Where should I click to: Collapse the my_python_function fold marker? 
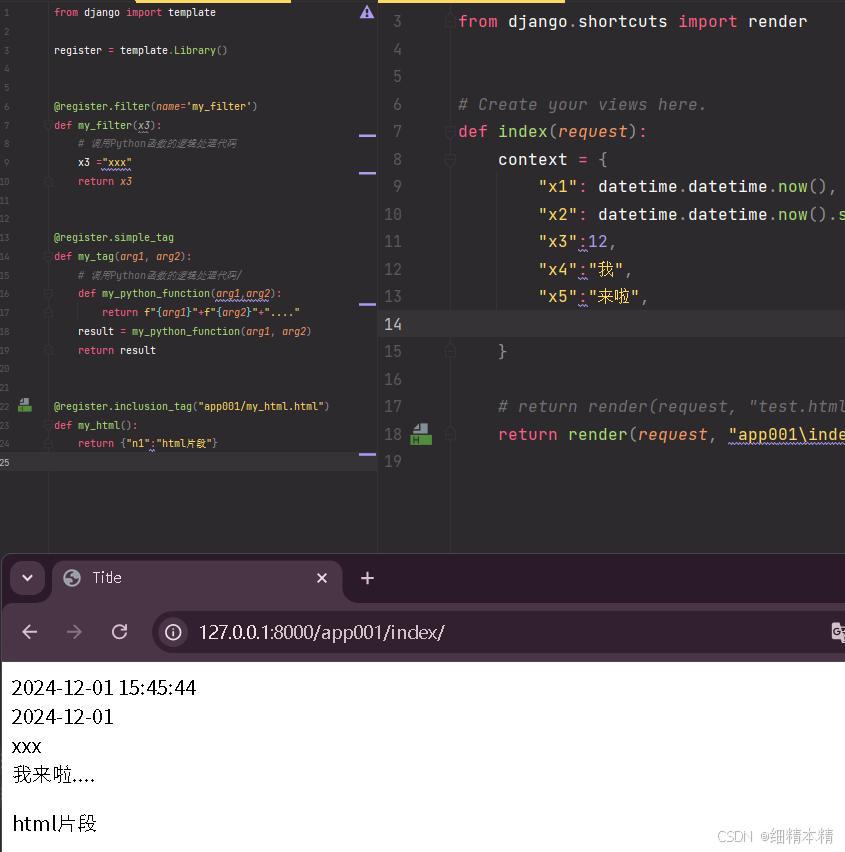[48, 293]
